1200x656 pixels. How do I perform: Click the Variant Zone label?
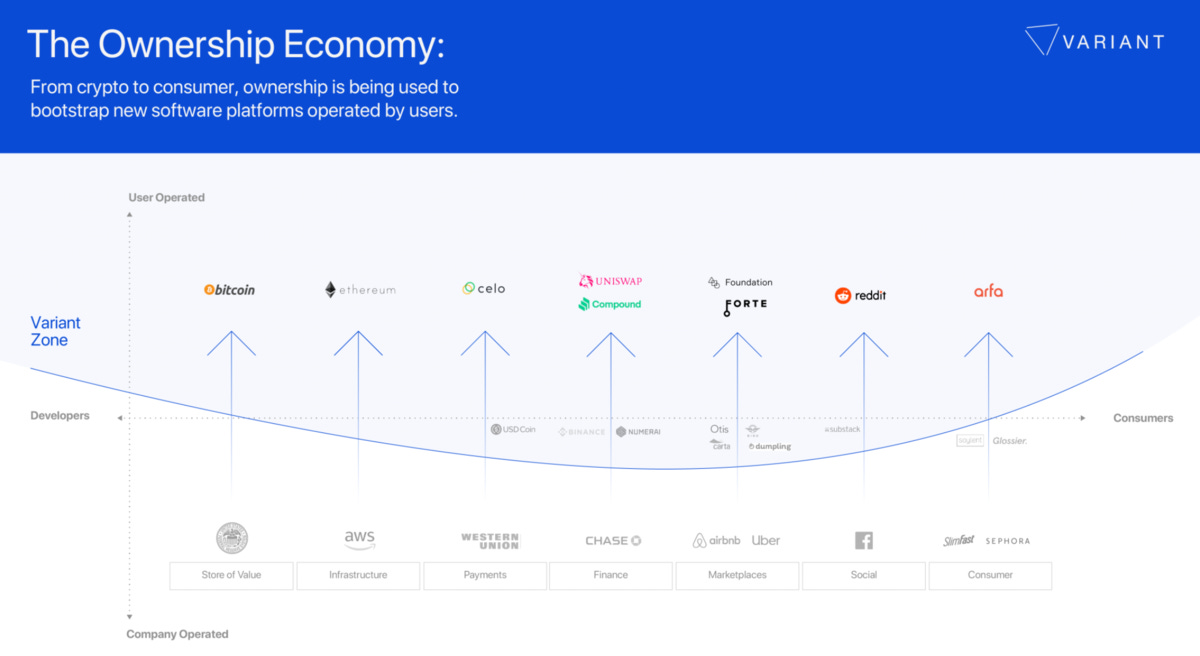click(56, 331)
